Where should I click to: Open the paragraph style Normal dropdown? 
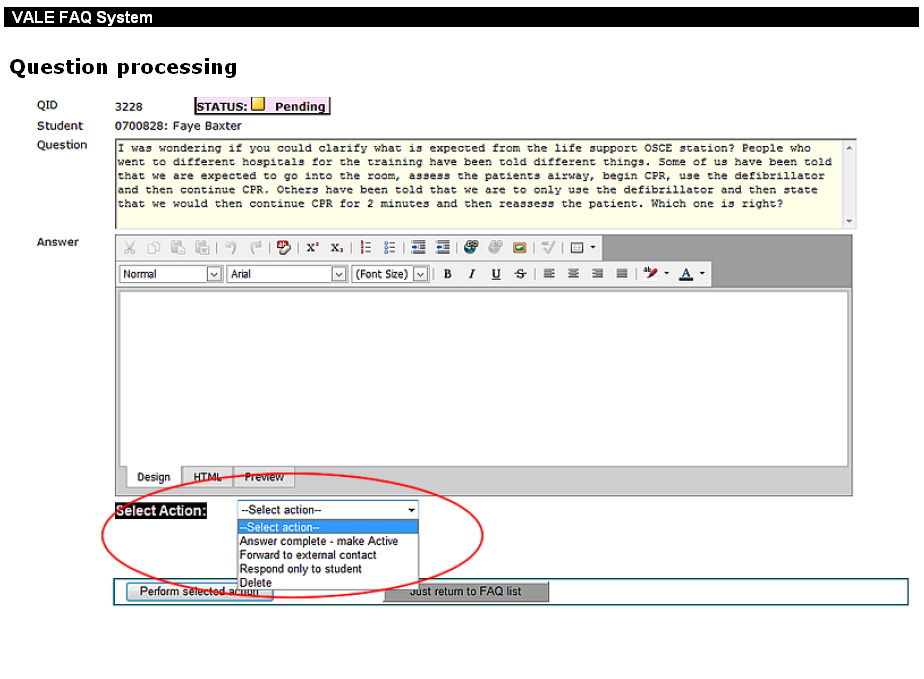point(171,274)
